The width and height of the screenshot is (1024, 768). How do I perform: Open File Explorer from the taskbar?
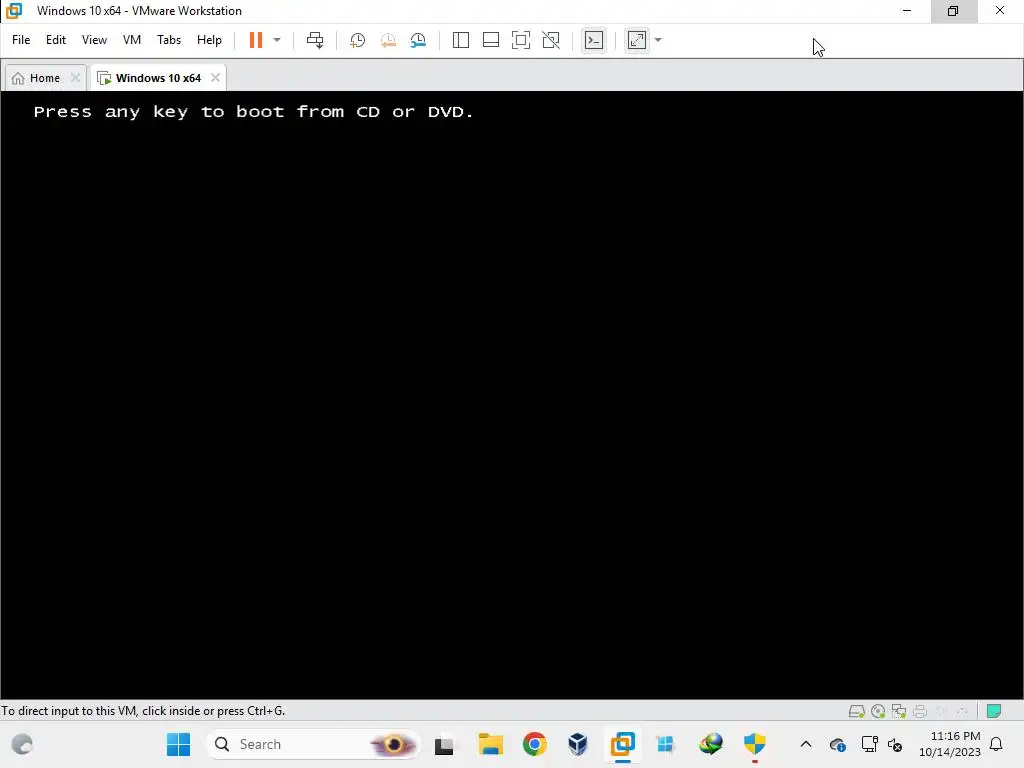(490, 744)
